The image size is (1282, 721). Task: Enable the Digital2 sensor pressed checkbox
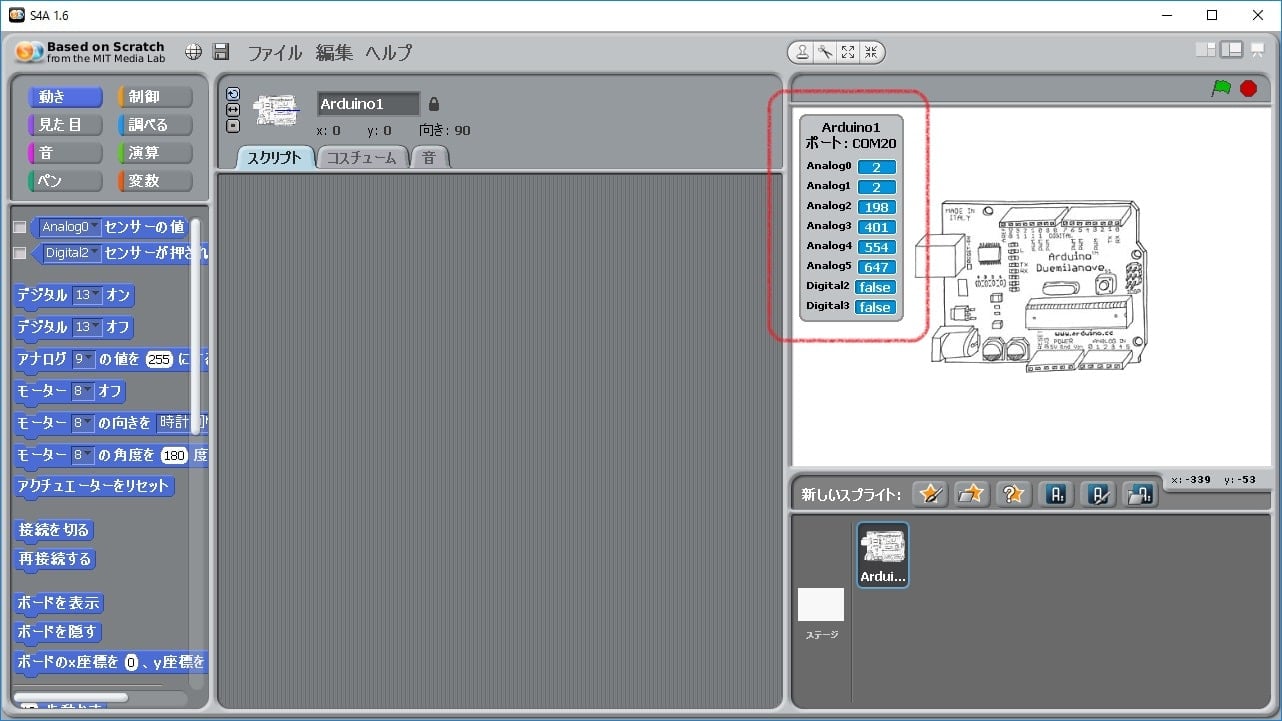pos(19,253)
